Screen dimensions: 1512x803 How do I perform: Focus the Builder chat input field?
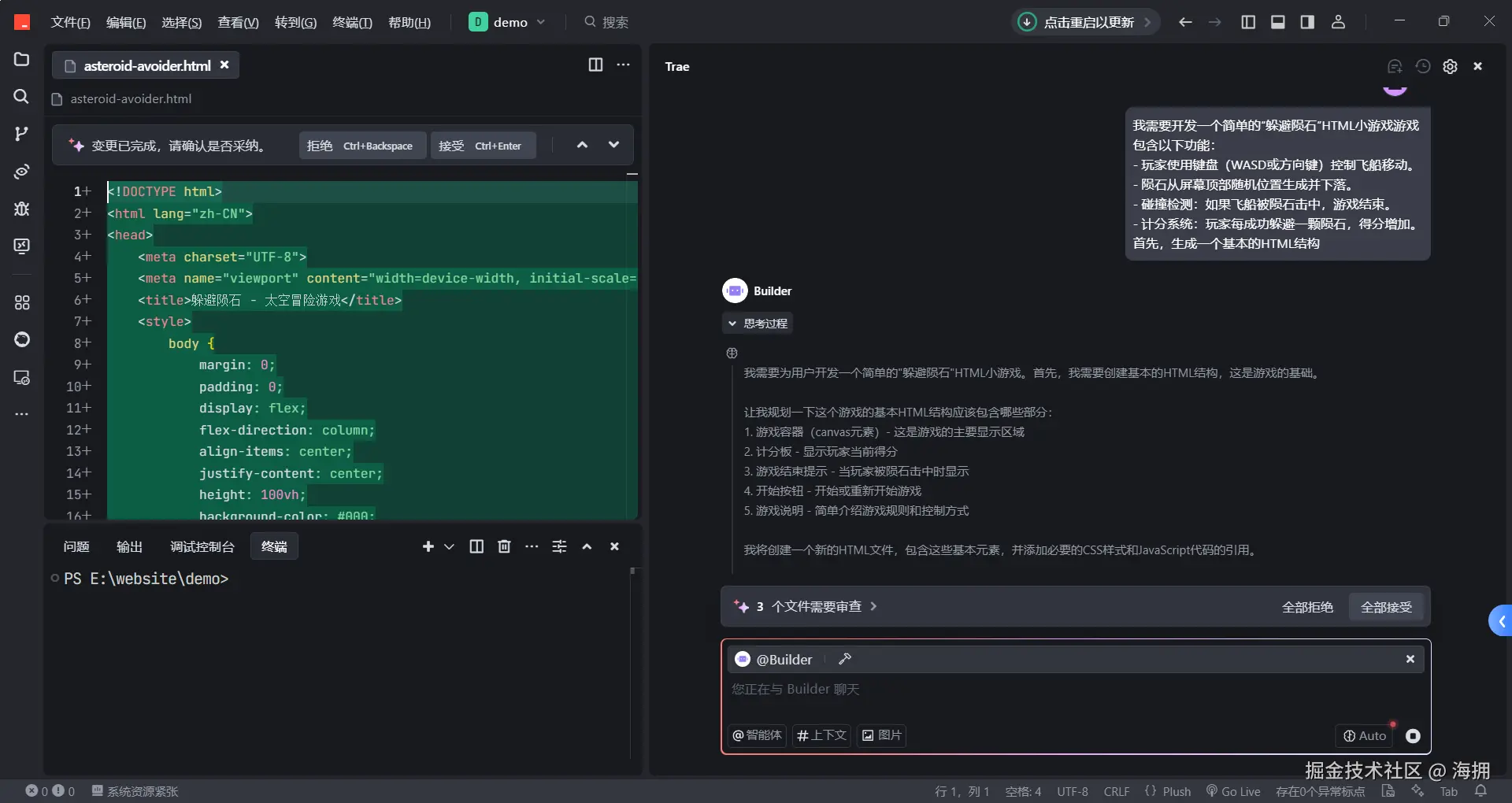1075,690
